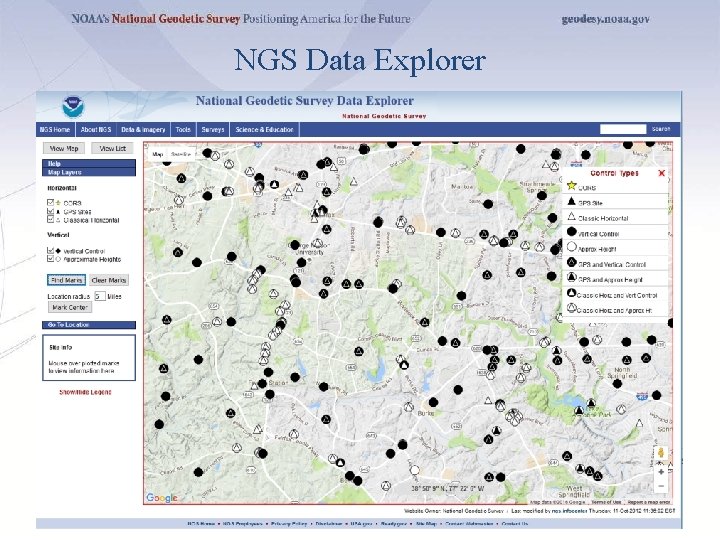720x540 pixels.
Task: Click the Approx Height white circle legend icon
Action: (x=571, y=247)
